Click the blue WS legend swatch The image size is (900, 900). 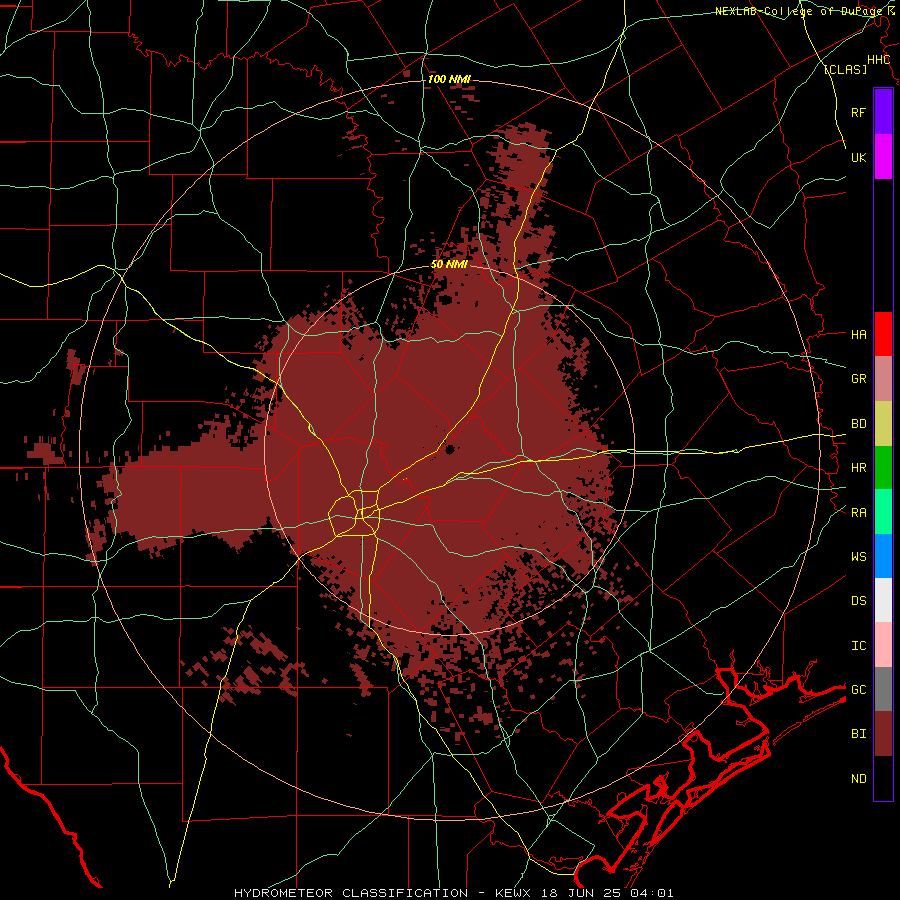(883, 556)
